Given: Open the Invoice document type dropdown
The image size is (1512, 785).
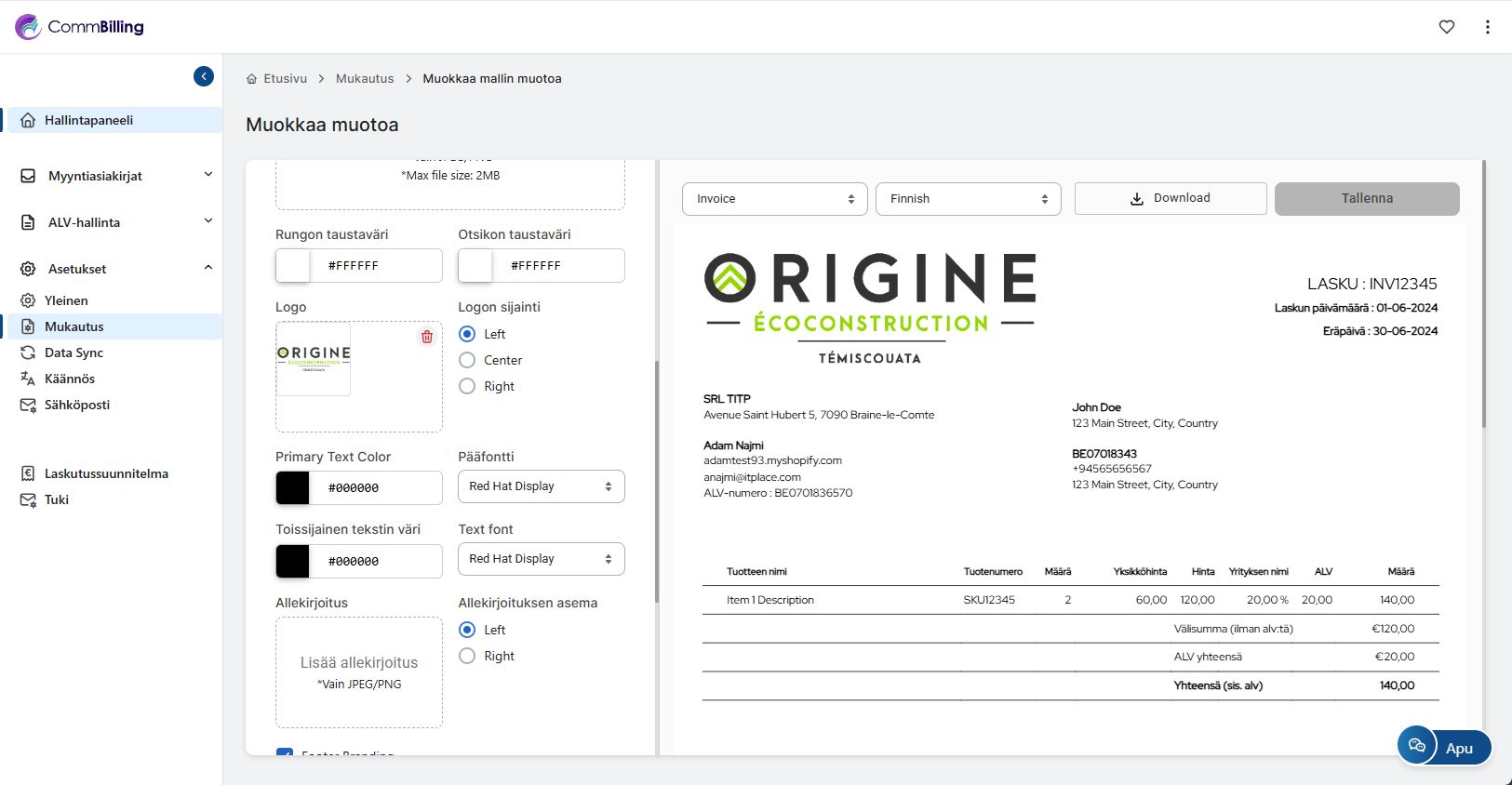Looking at the screenshot, I should tap(774, 199).
